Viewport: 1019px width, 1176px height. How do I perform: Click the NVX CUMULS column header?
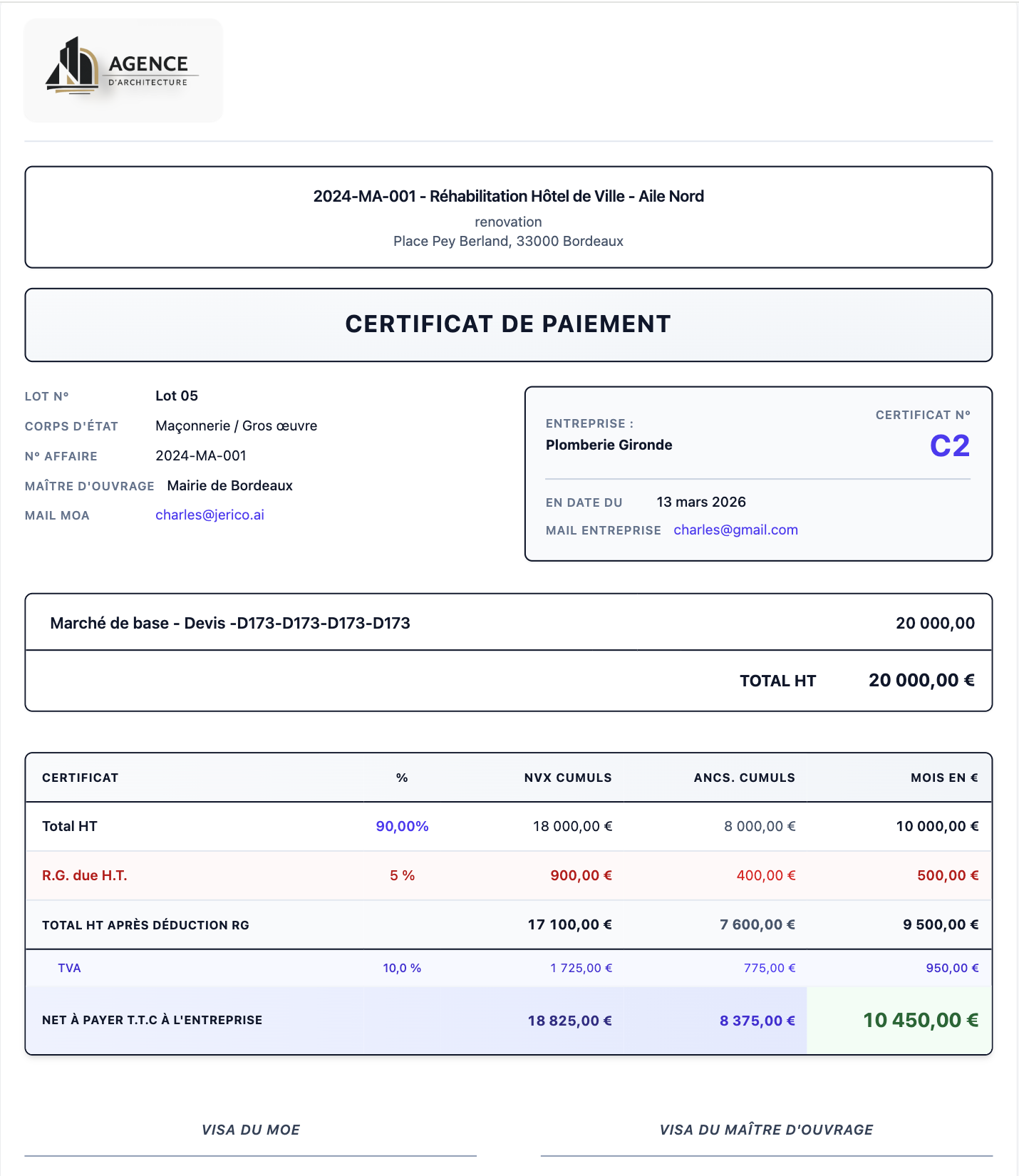coord(568,778)
